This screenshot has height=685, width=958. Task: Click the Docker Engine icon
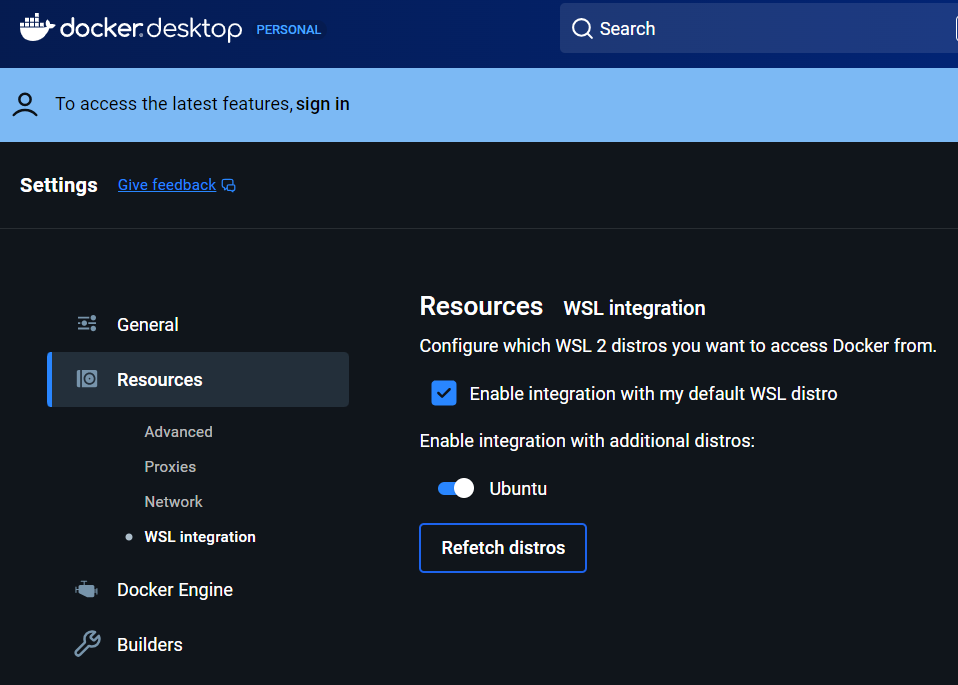click(87, 590)
